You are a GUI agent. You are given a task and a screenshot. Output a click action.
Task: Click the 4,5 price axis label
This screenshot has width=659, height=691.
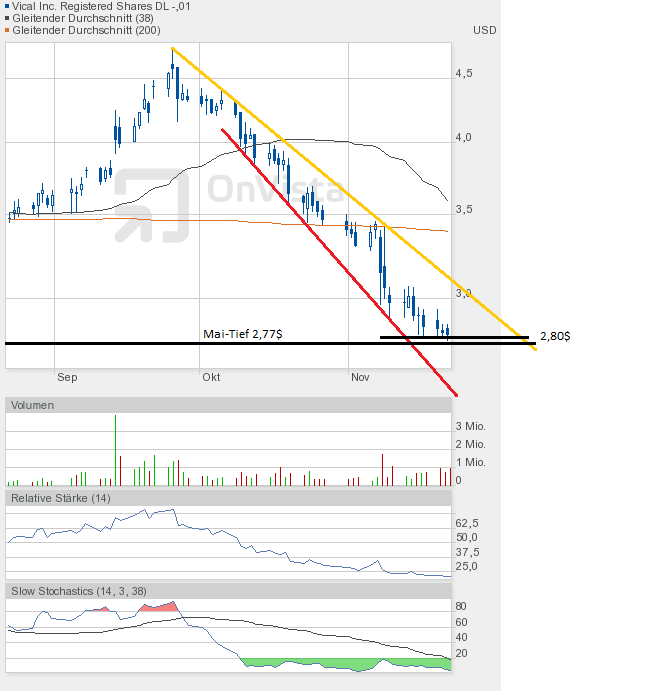(464, 73)
